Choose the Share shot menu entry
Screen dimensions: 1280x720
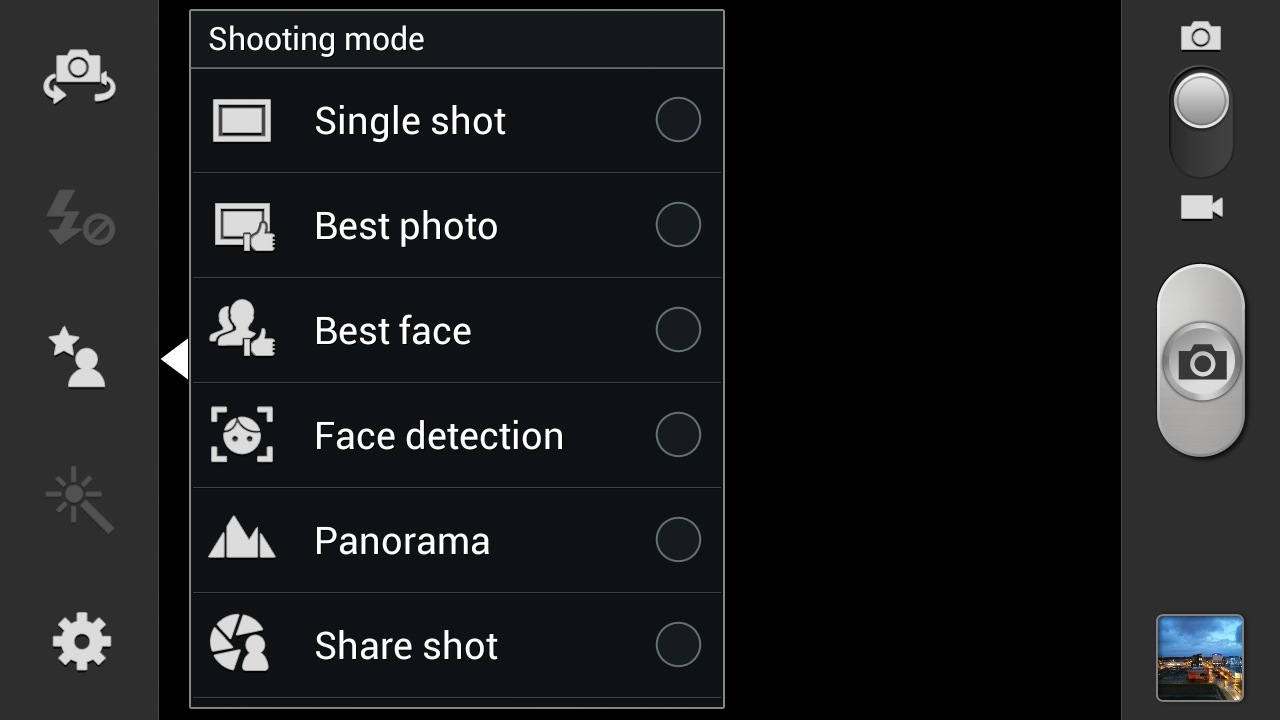[457, 645]
